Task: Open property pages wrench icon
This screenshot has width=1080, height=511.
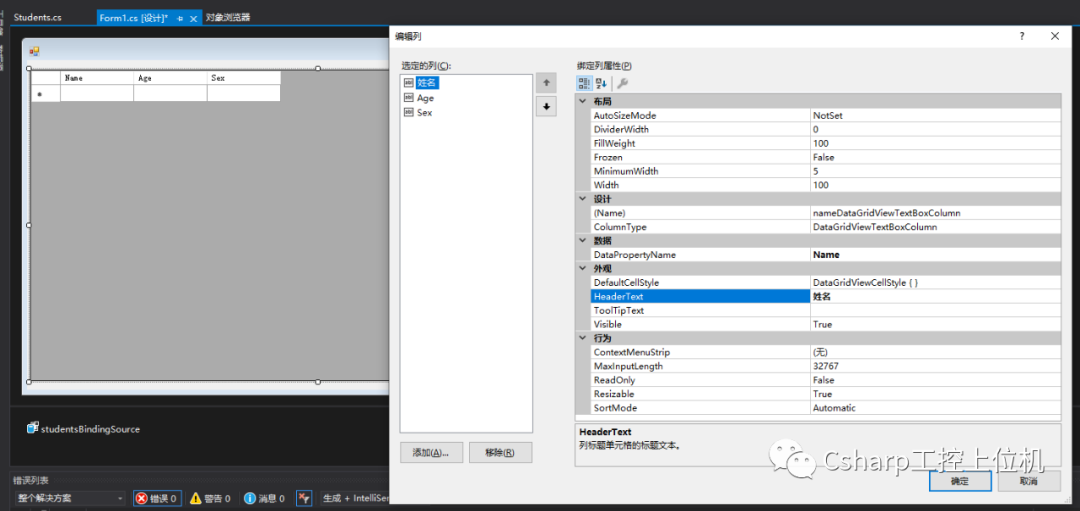Action: pos(622,83)
